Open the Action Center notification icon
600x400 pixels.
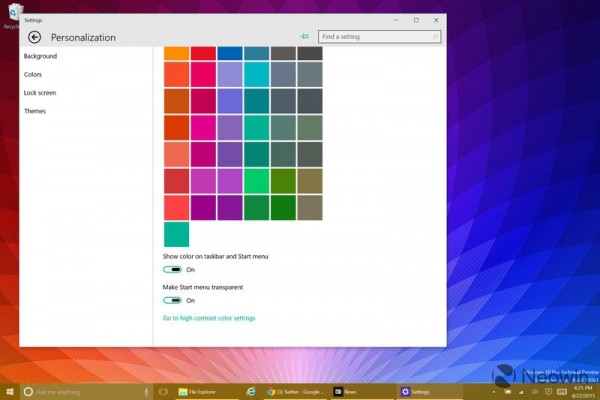548,392
